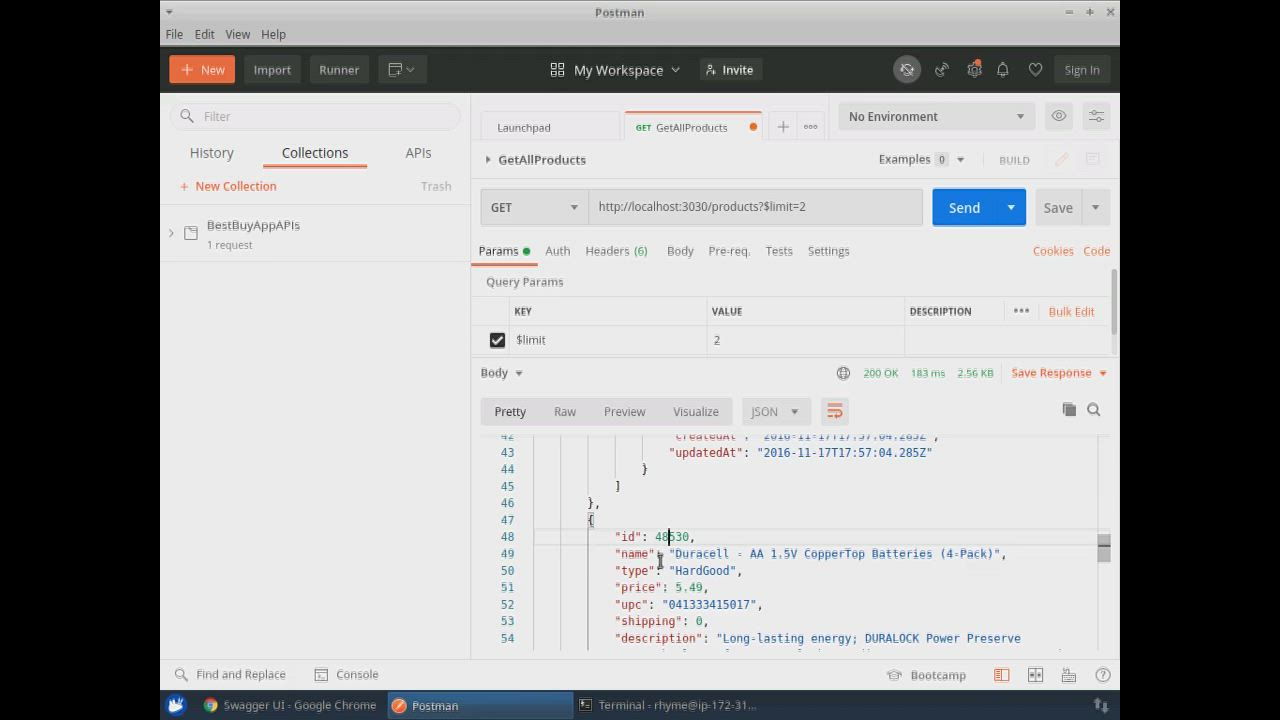
Task: Uncheck the $limit query param checkbox
Action: [497, 340]
